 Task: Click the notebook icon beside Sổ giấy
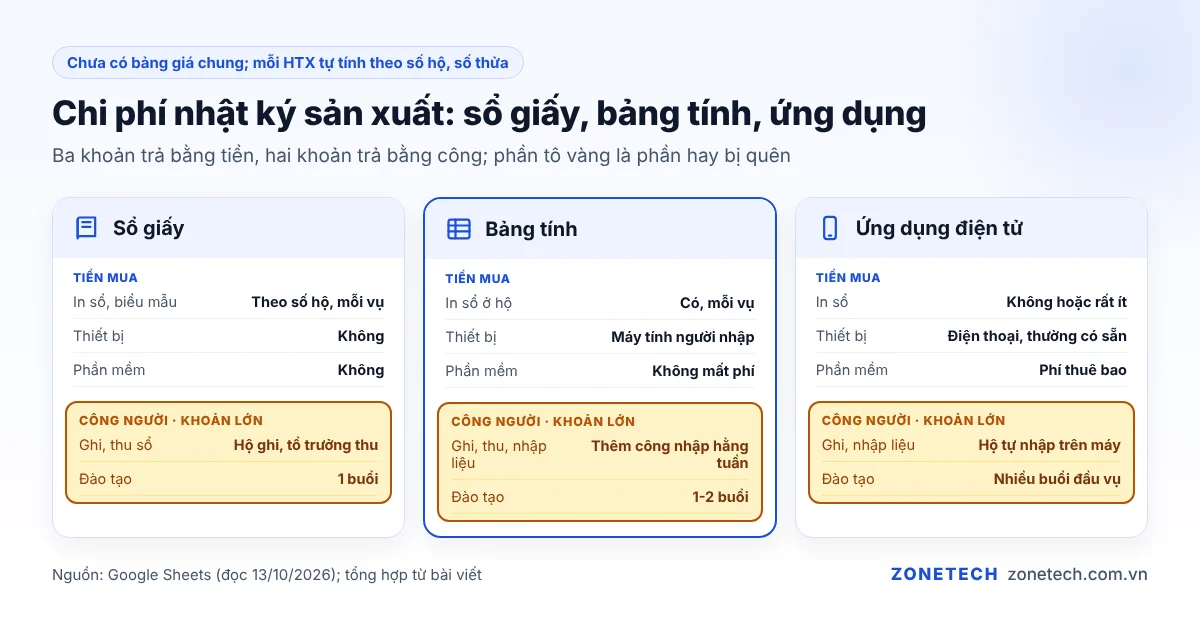[x=87, y=228]
